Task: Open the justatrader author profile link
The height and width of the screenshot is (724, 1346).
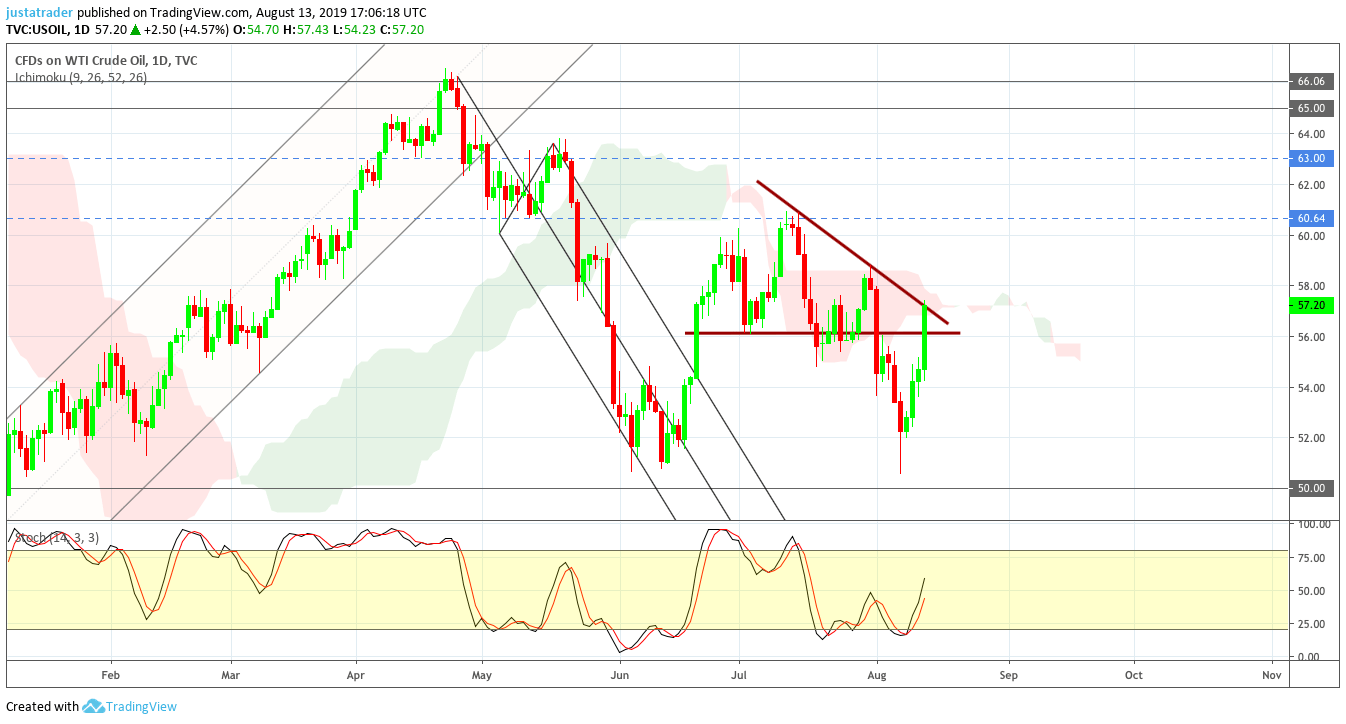Action: pos(39,12)
